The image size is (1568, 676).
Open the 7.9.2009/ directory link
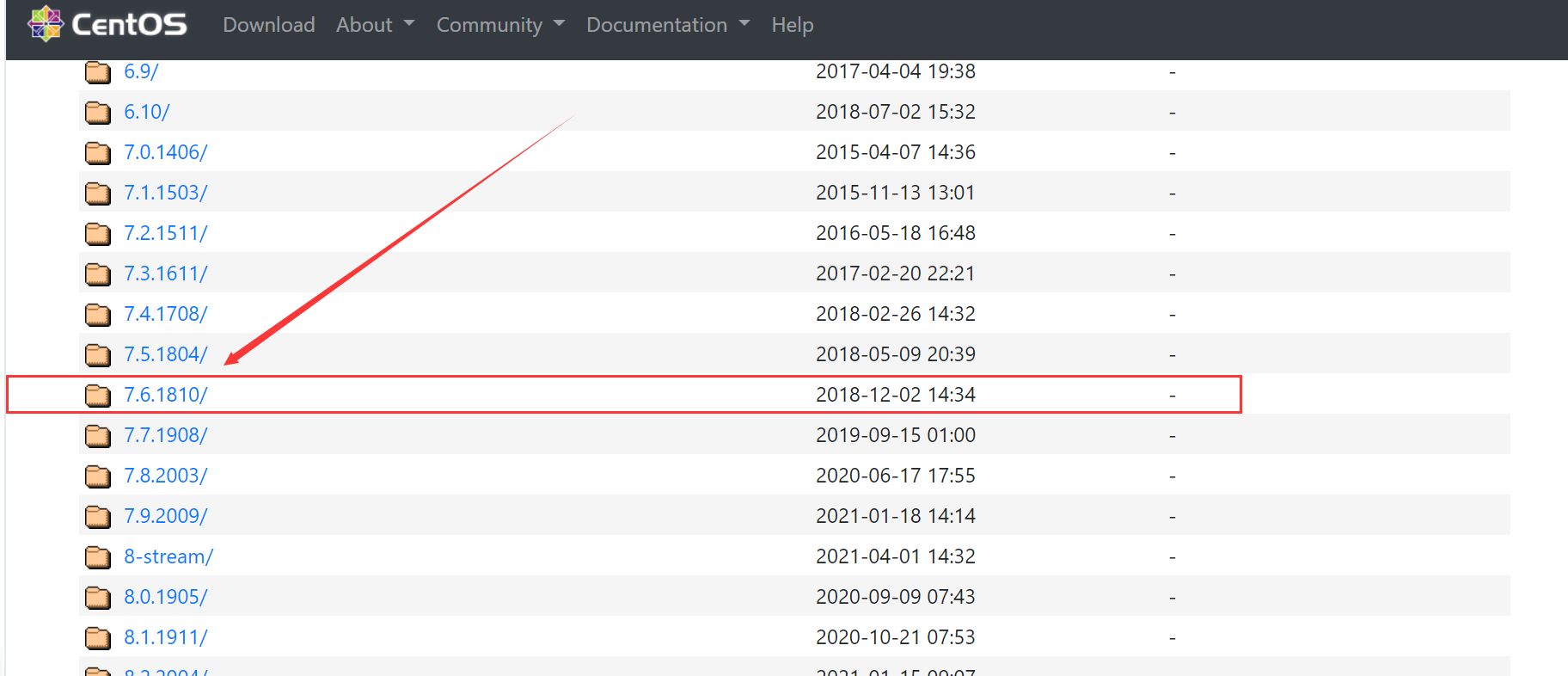(x=166, y=516)
